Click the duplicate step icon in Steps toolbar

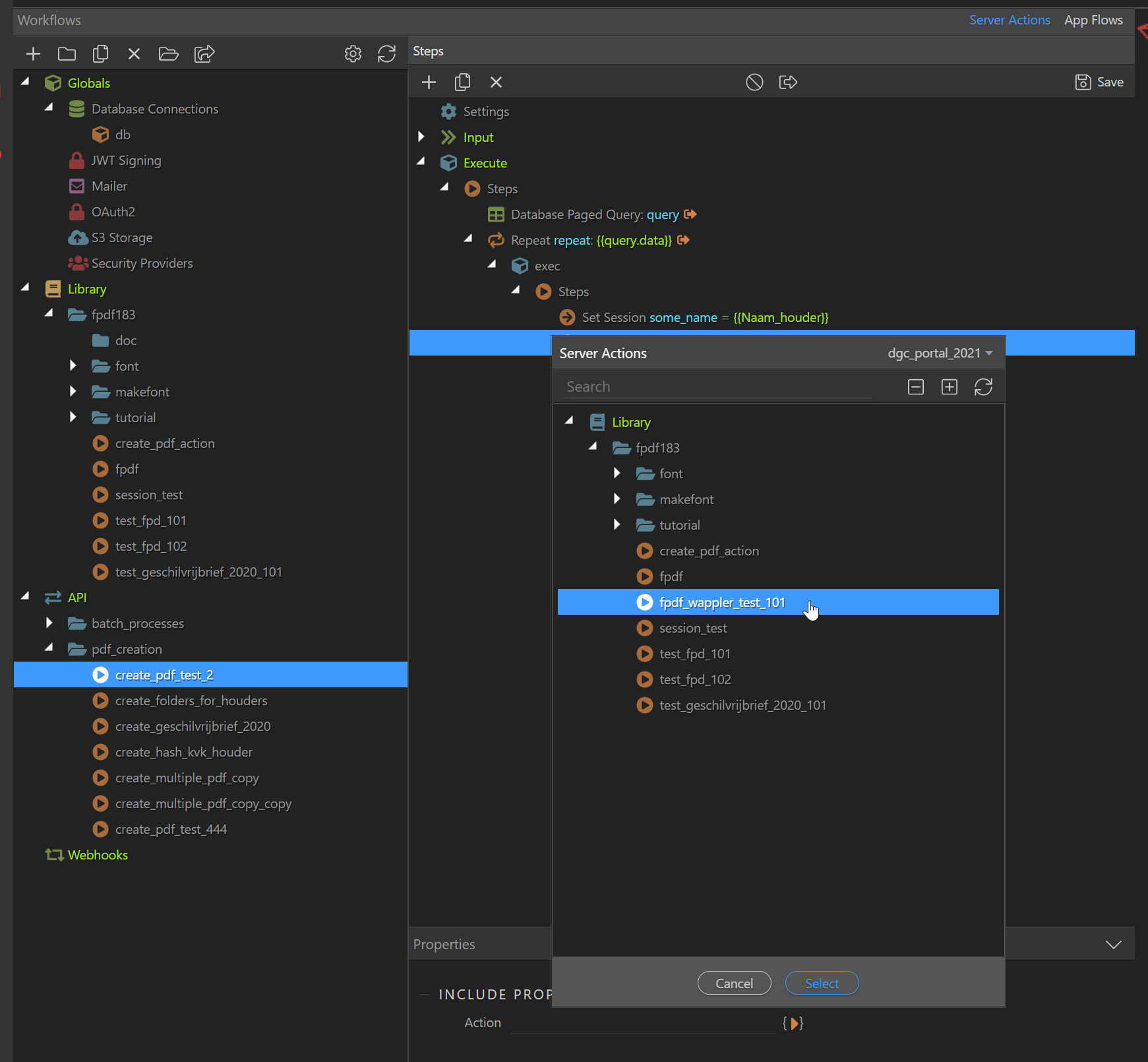(462, 82)
